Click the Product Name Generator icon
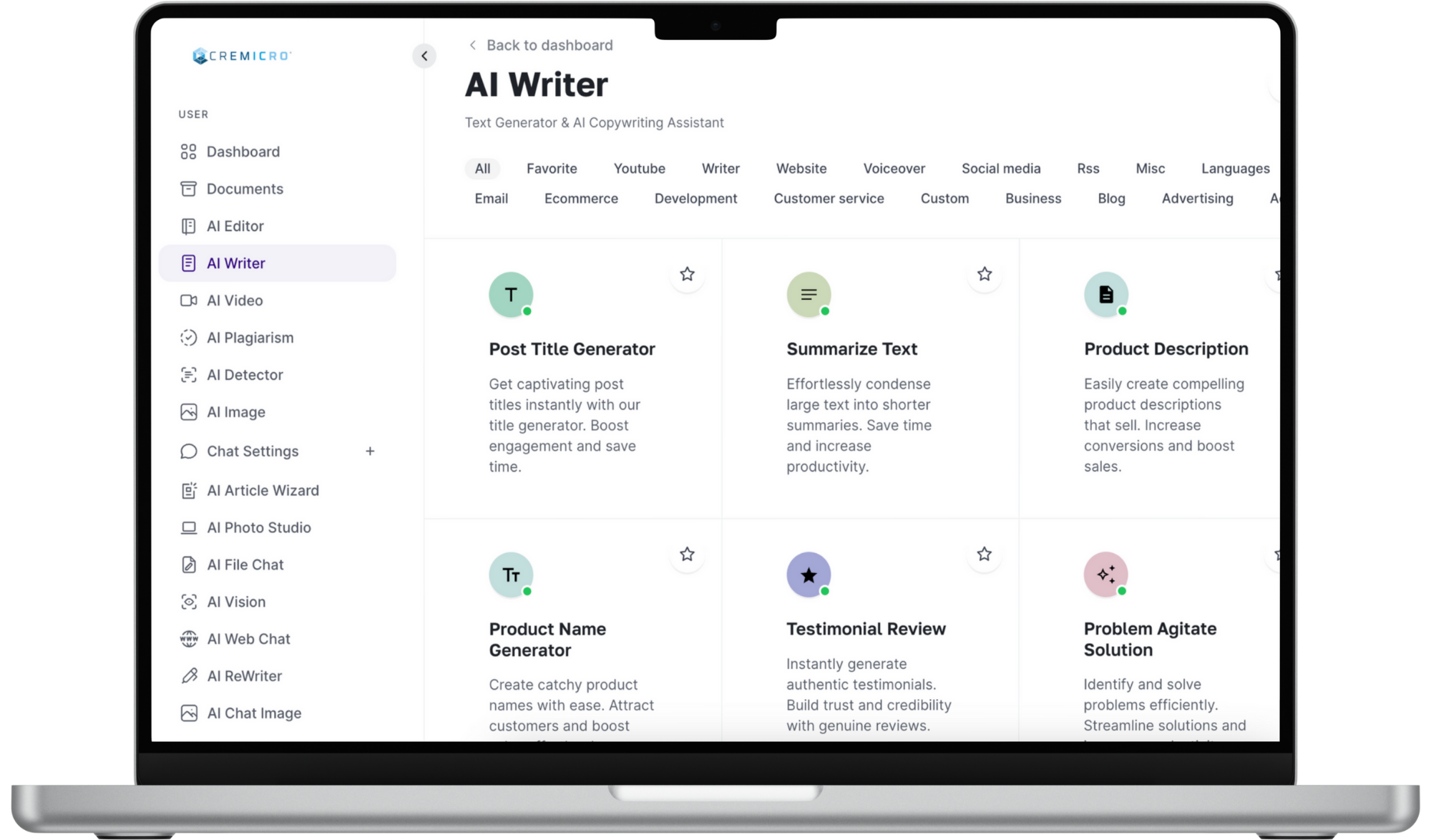 coord(510,574)
